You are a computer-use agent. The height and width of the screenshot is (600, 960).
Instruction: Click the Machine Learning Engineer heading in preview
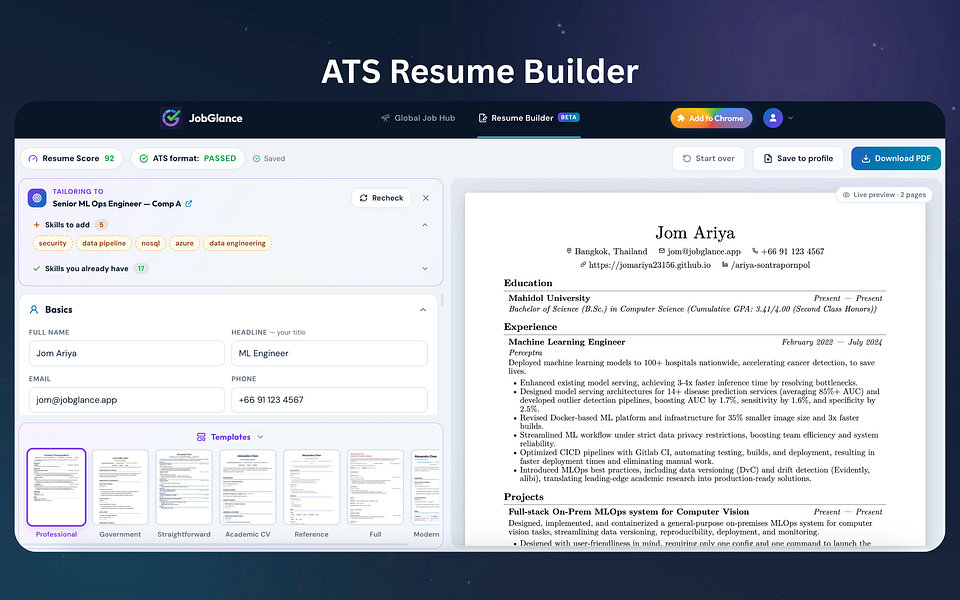(566, 342)
